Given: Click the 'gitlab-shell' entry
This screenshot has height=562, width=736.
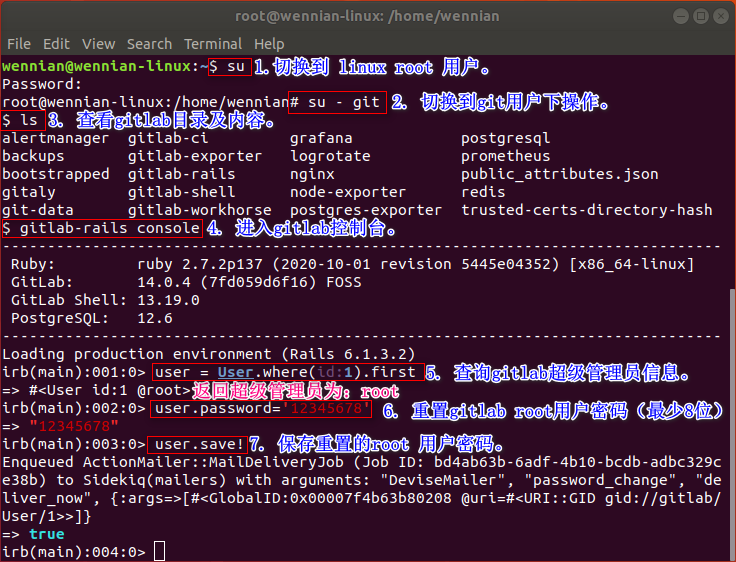Looking at the screenshot, I should tap(181, 192).
